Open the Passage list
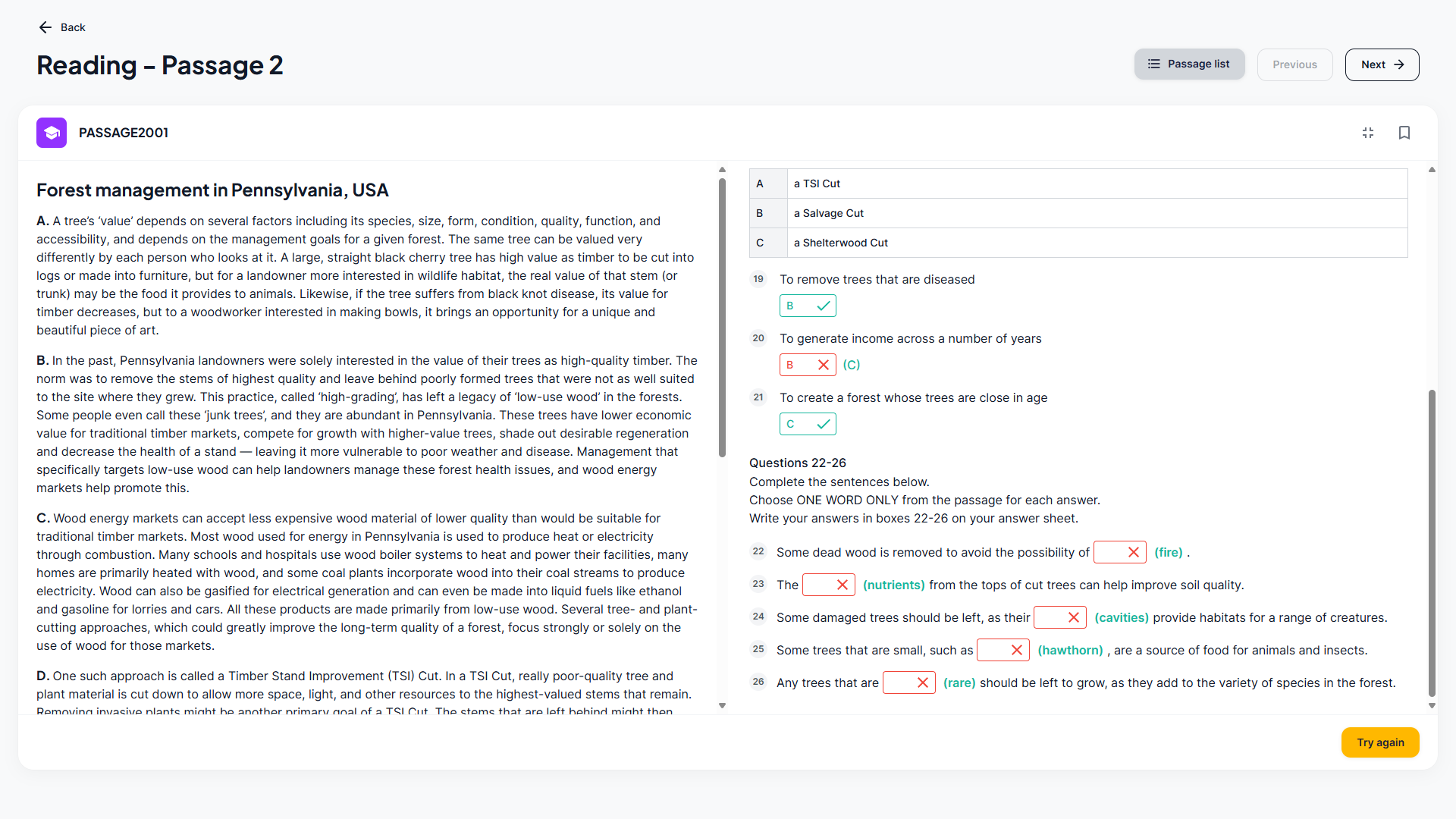This screenshot has width=1456, height=819. tap(1189, 64)
